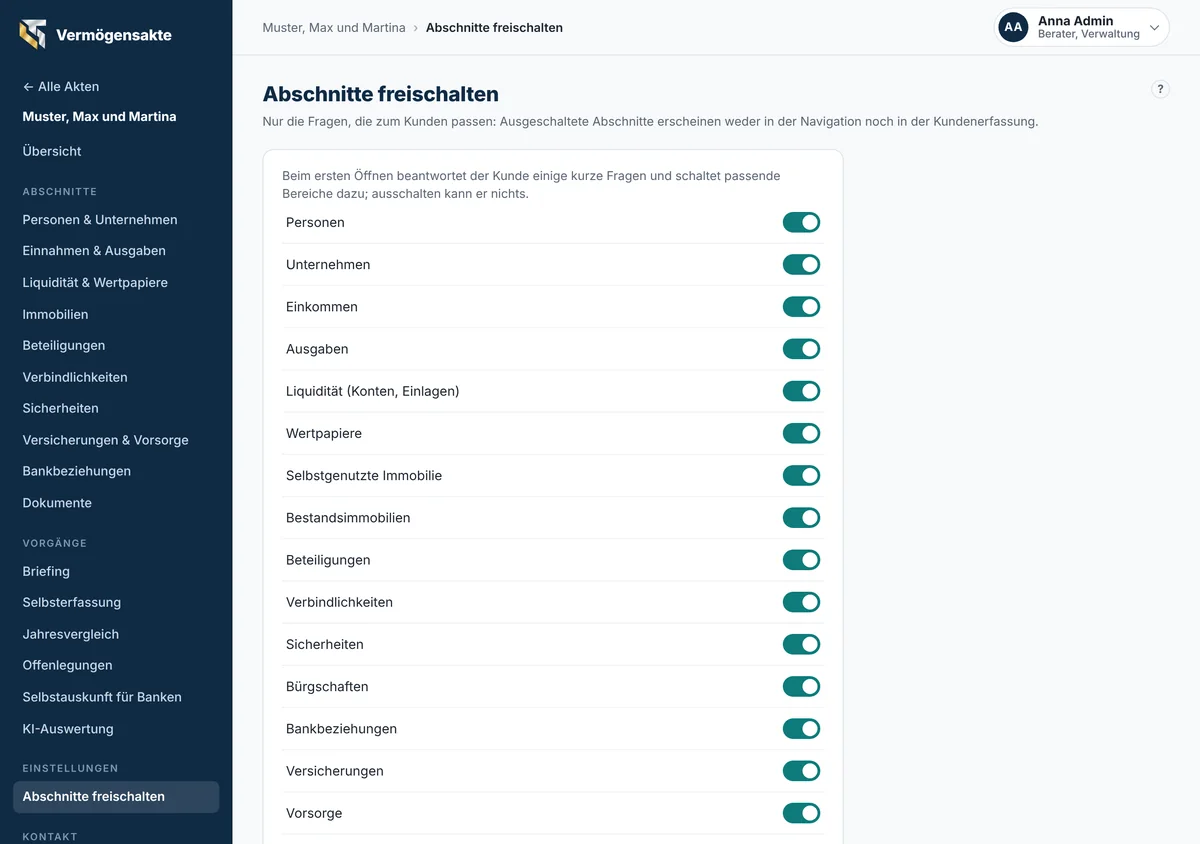Image resolution: width=1200 pixels, height=844 pixels.
Task: Open the help question mark icon
Action: coord(1160,89)
